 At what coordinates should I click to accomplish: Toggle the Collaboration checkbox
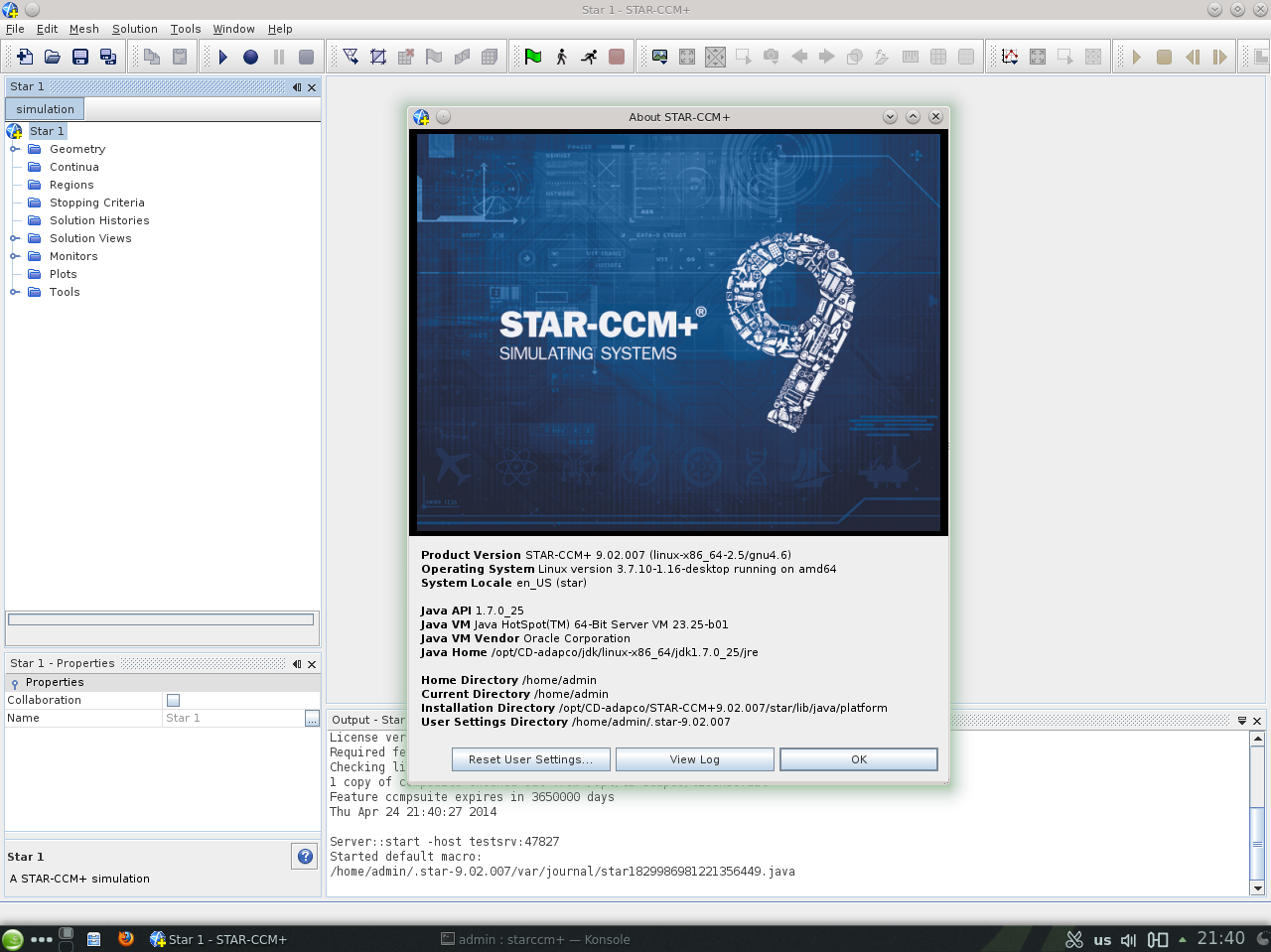click(x=174, y=701)
